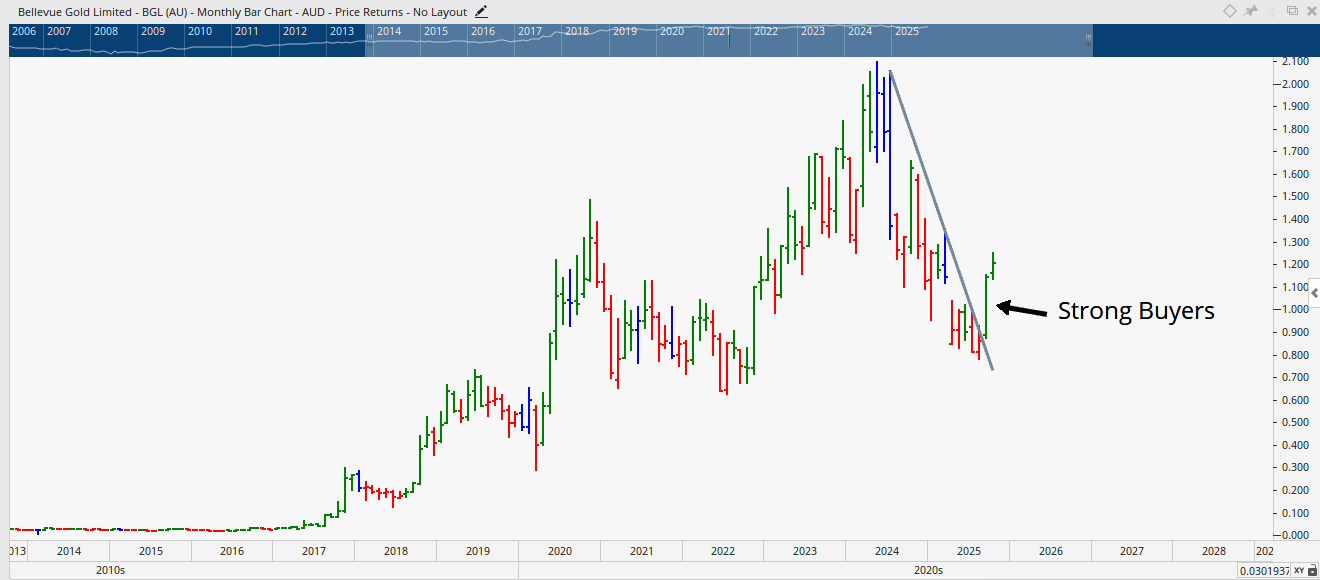Select the 'Strong Buyers' text annotation
This screenshot has height=580, width=1320.
(x=1136, y=311)
